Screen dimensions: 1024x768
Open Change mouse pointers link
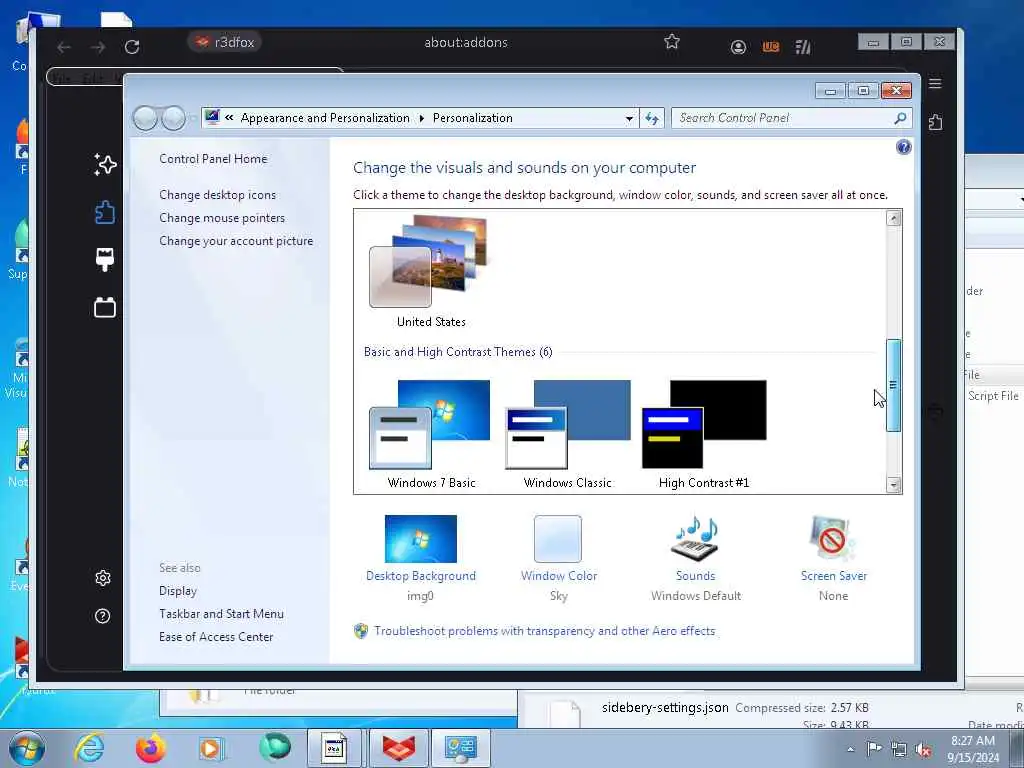[x=222, y=217]
